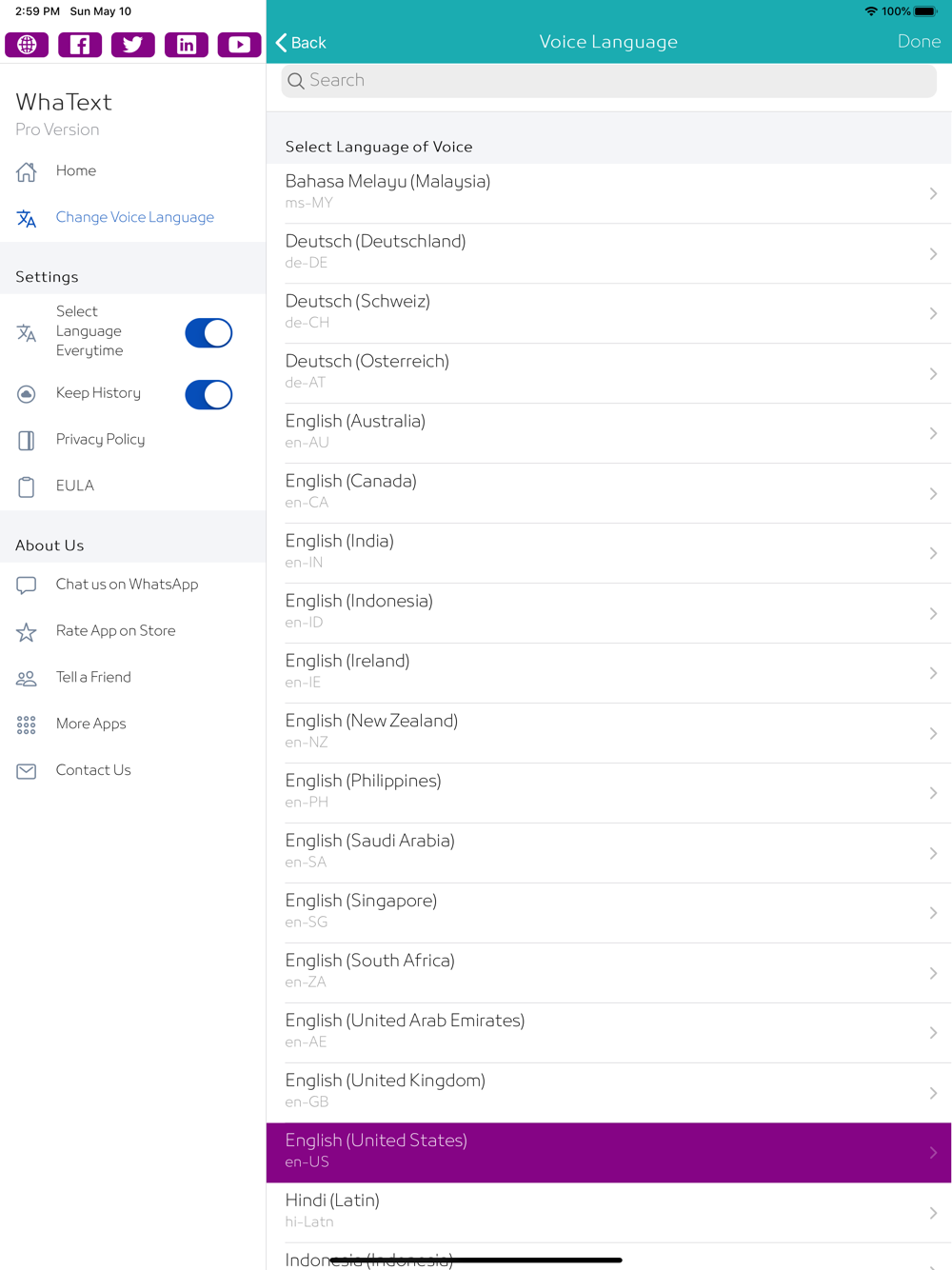
Task: Click the chat bubble icon for WhatsApp
Action: [x=27, y=585]
